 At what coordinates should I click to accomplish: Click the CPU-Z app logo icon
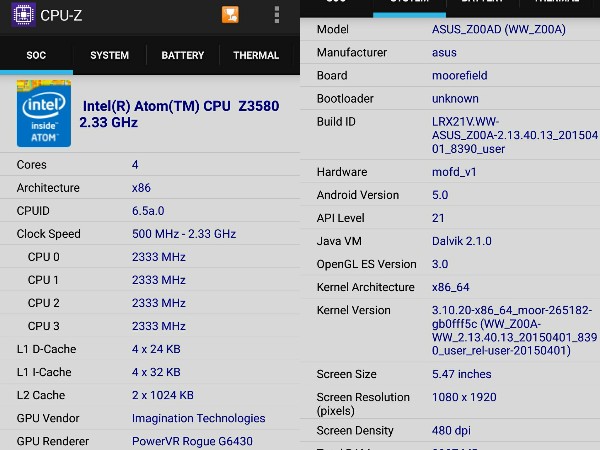[x=23, y=15]
